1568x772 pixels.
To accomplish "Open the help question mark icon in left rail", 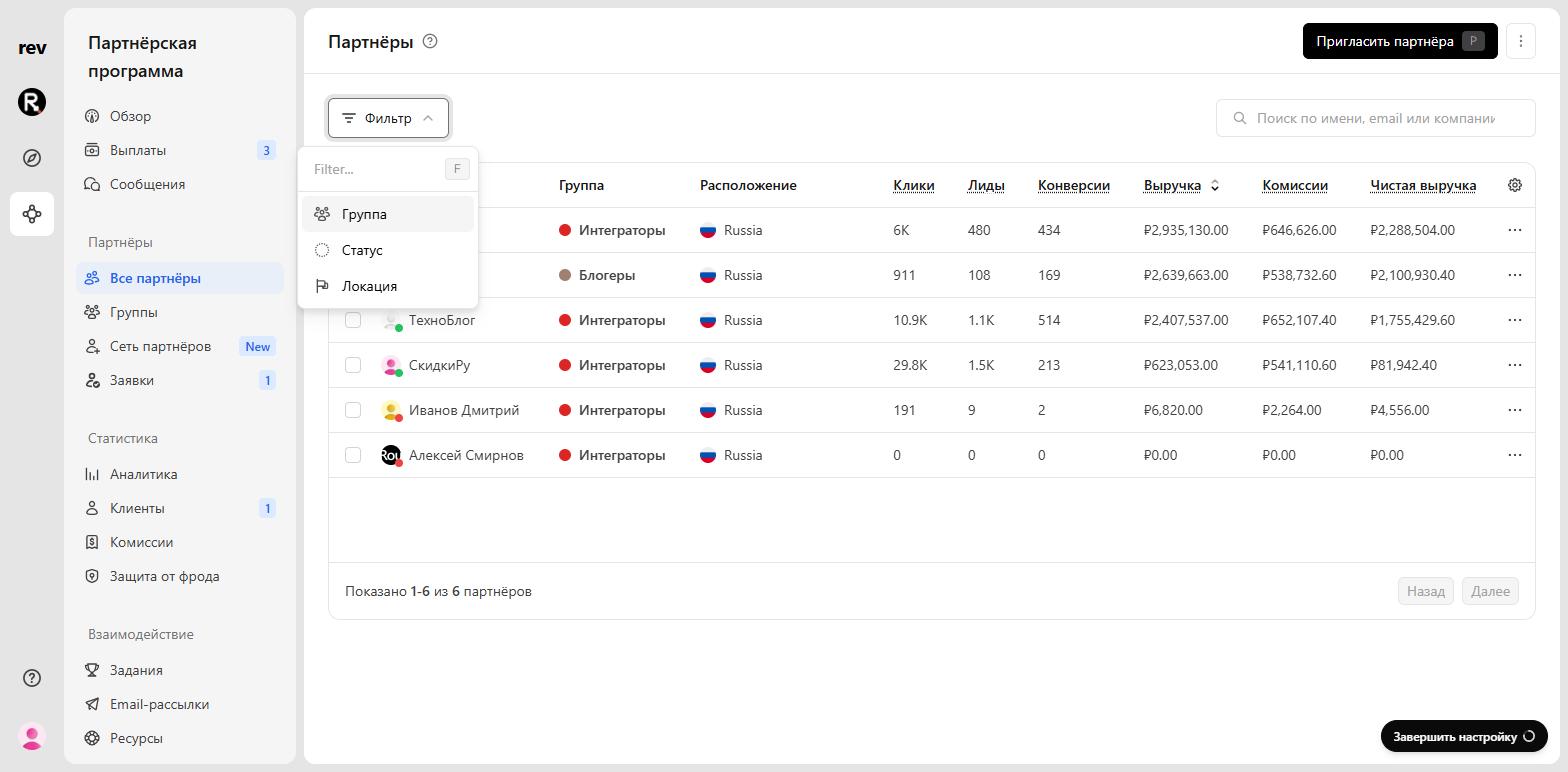I will (32, 678).
